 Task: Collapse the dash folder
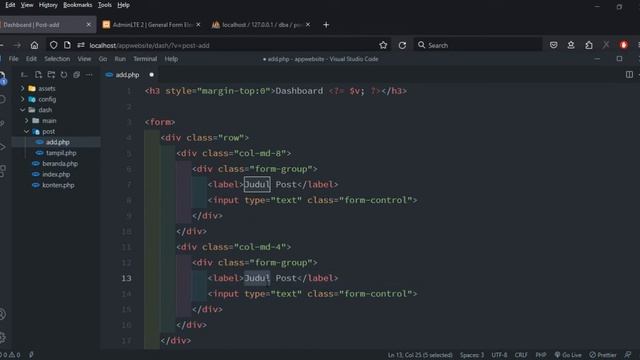(22, 110)
